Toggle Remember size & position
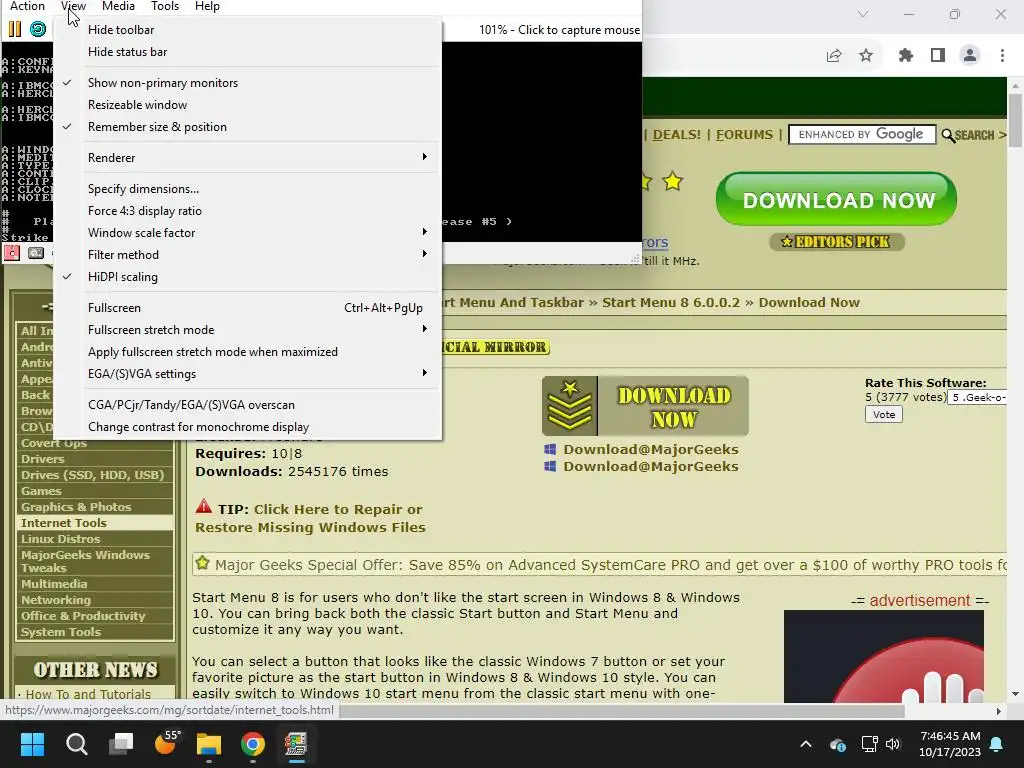Screen dimensions: 1024x768 click(248, 127)
